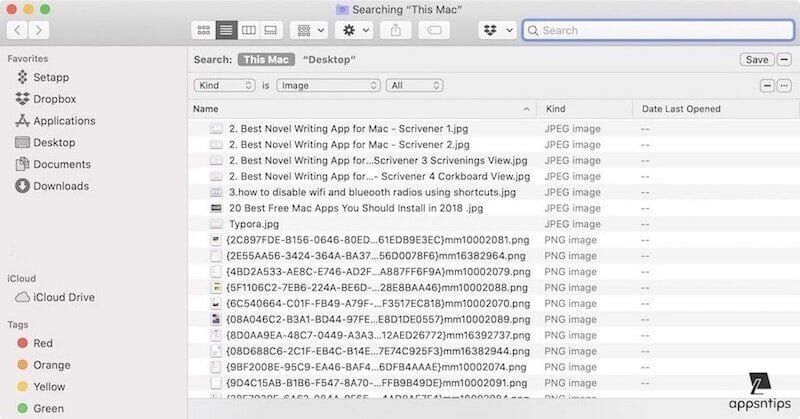Sort by the Kind column header

[583, 109]
